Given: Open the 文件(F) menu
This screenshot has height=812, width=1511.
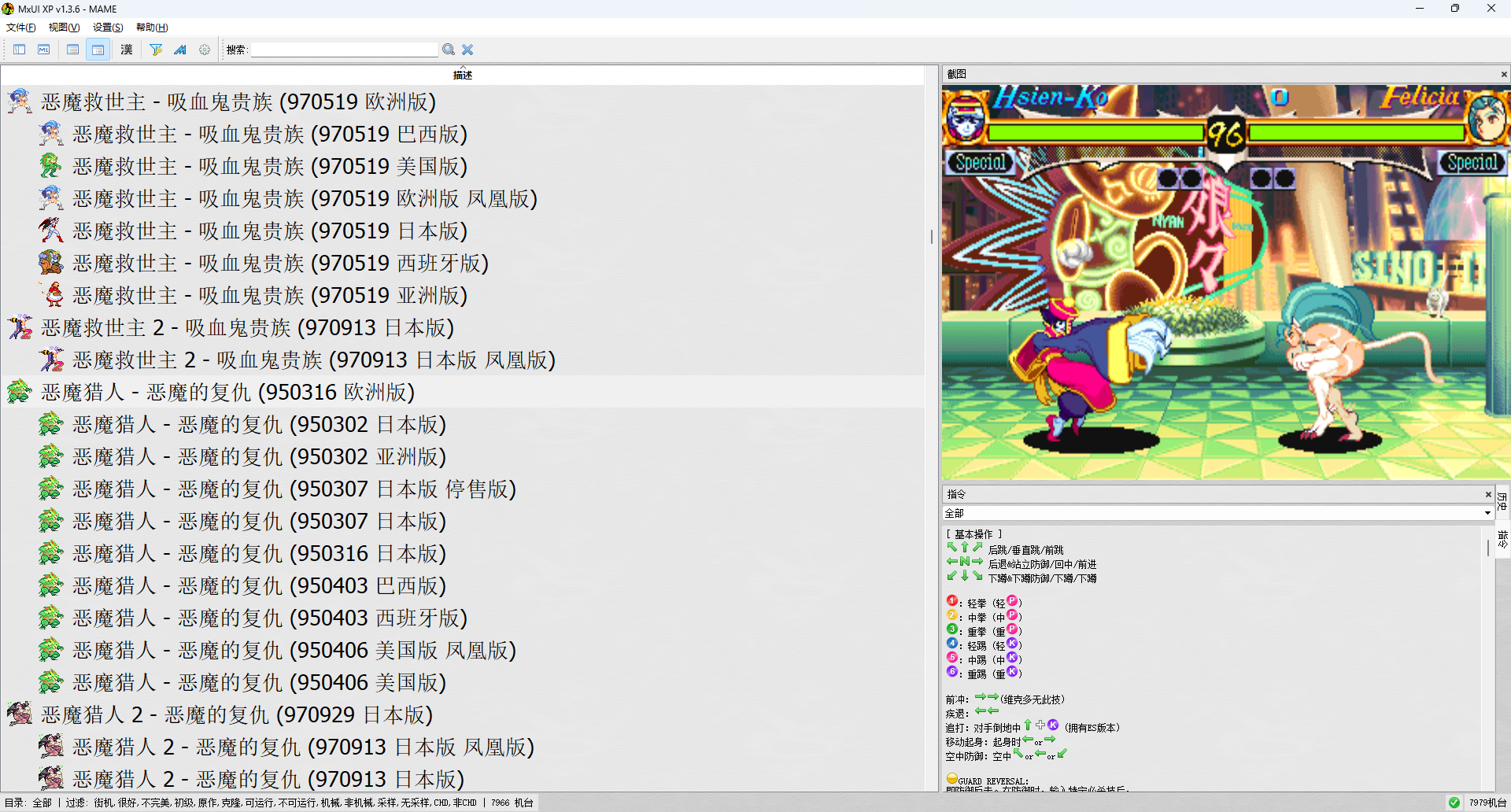Looking at the screenshot, I should point(21,28).
